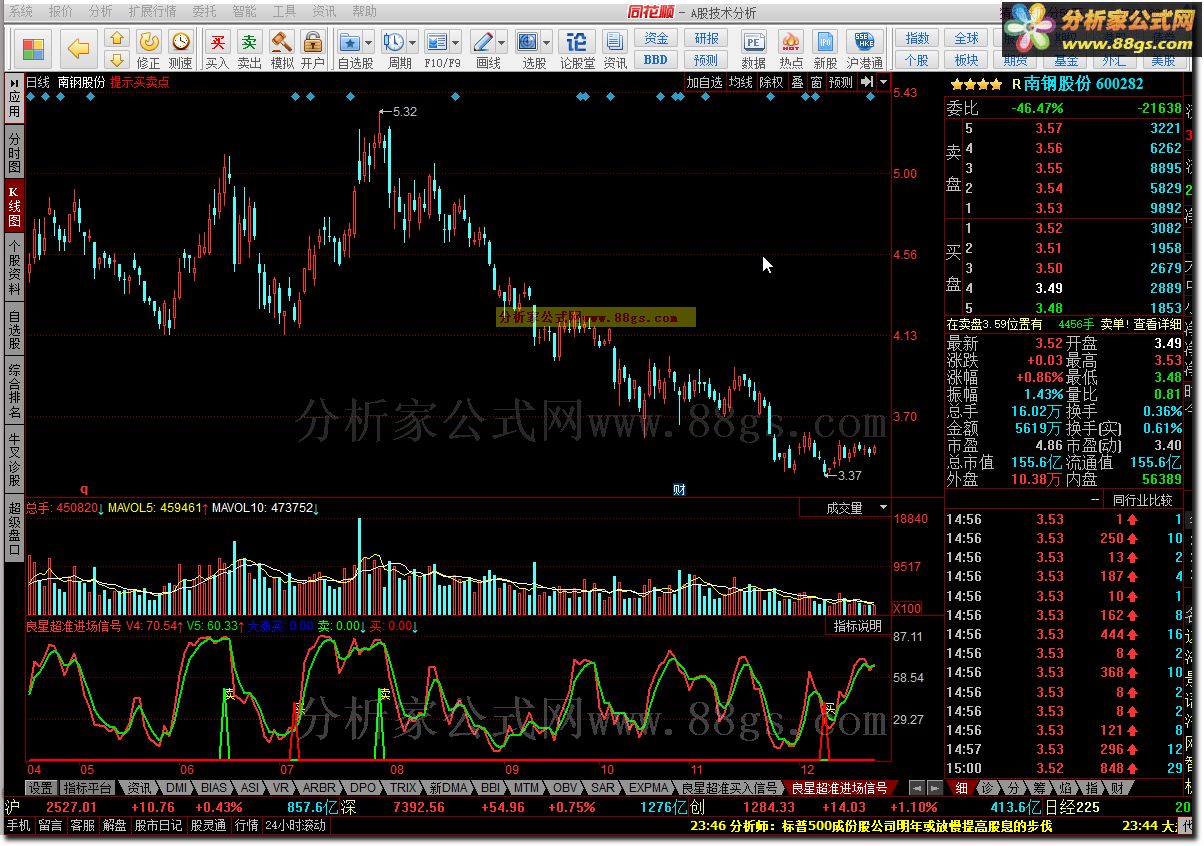Click 加自选 to add to watchlist
This screenshot has height=846, width=1204.
(704, 82)
